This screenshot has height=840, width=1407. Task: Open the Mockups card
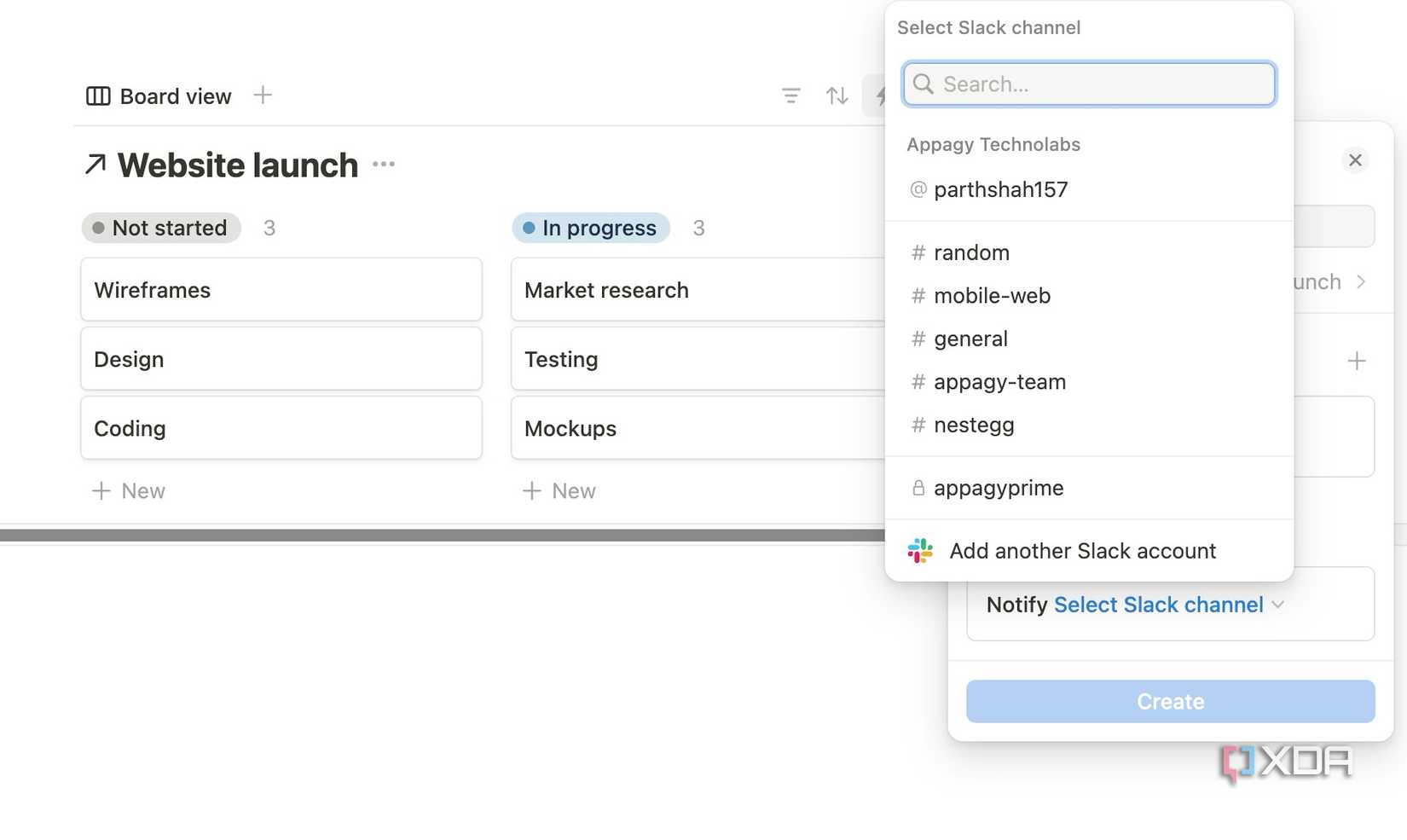point(698,428)
